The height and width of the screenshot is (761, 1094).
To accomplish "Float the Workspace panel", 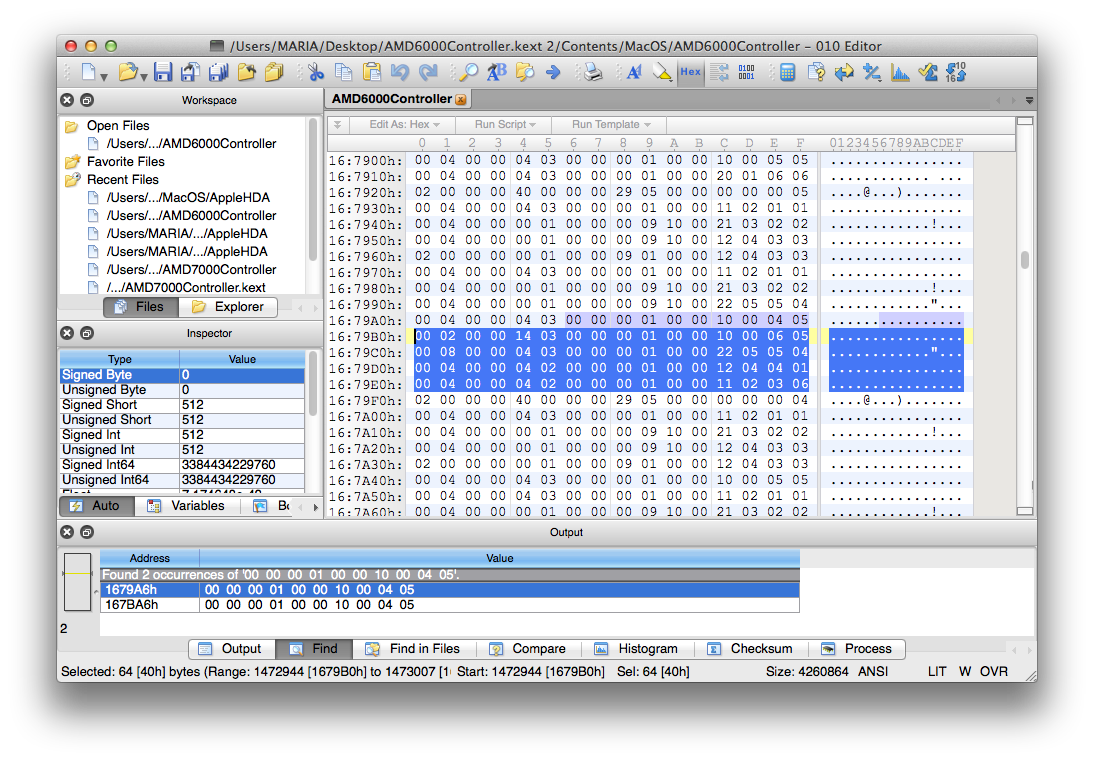I will pos(87,100).
